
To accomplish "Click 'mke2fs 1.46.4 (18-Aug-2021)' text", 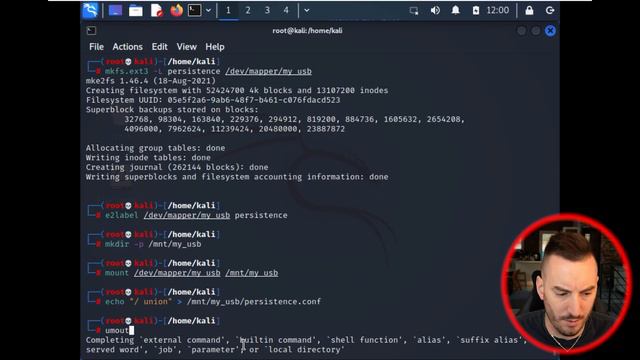I will (151, 81).
